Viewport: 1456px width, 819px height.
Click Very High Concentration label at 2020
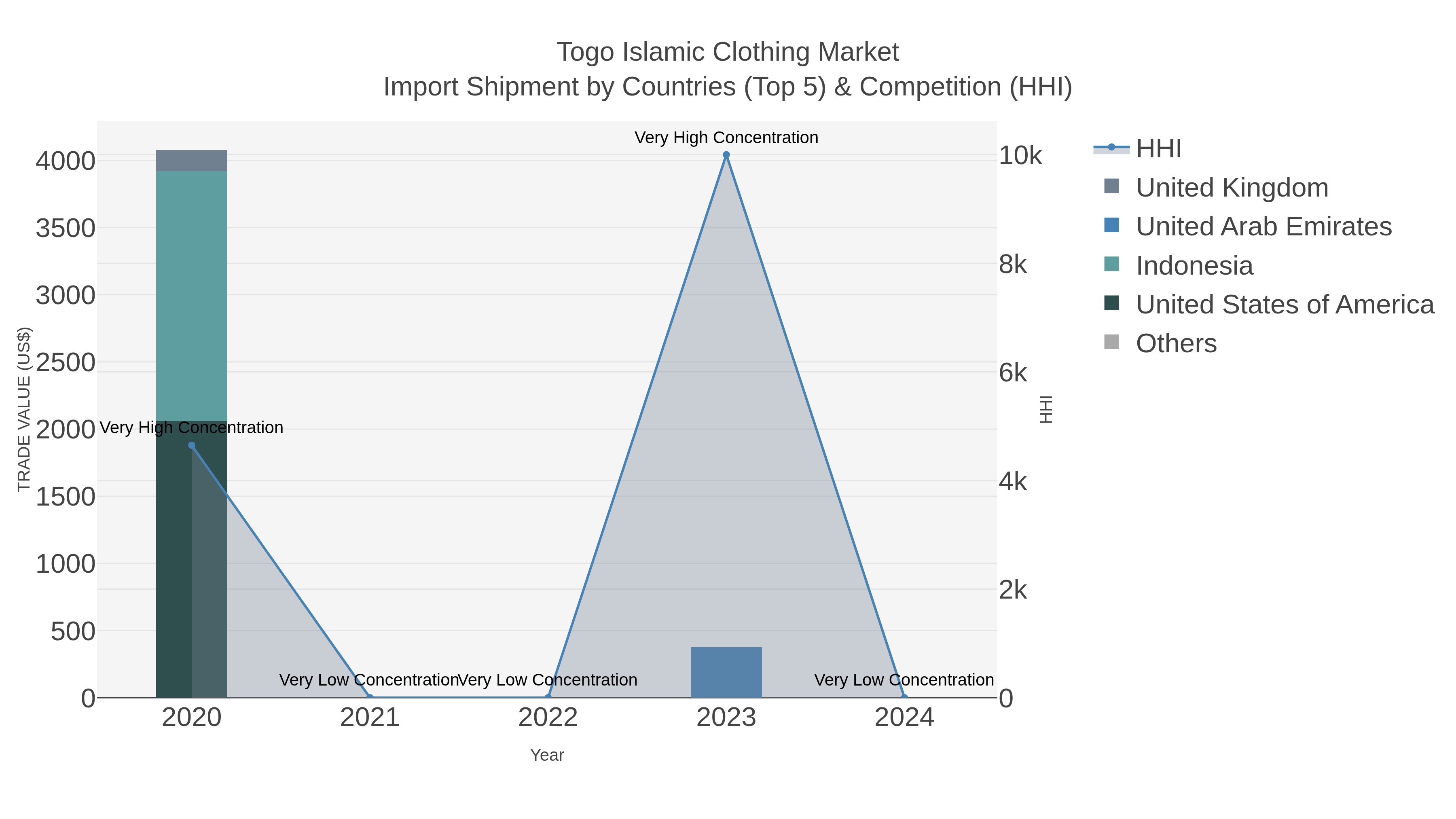(x=192, y=427)
